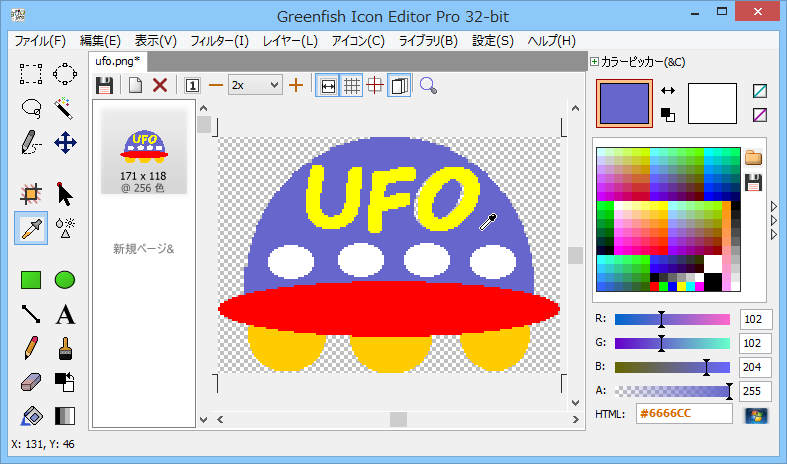This screenshot has height=464, width=787.
Task: Click the white background color swatch
Action: (711, 103)
